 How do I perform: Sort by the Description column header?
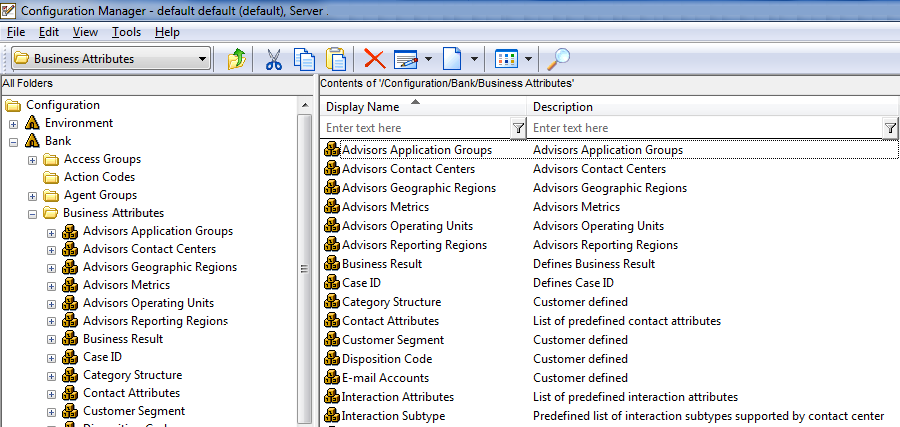coord(713,107)
